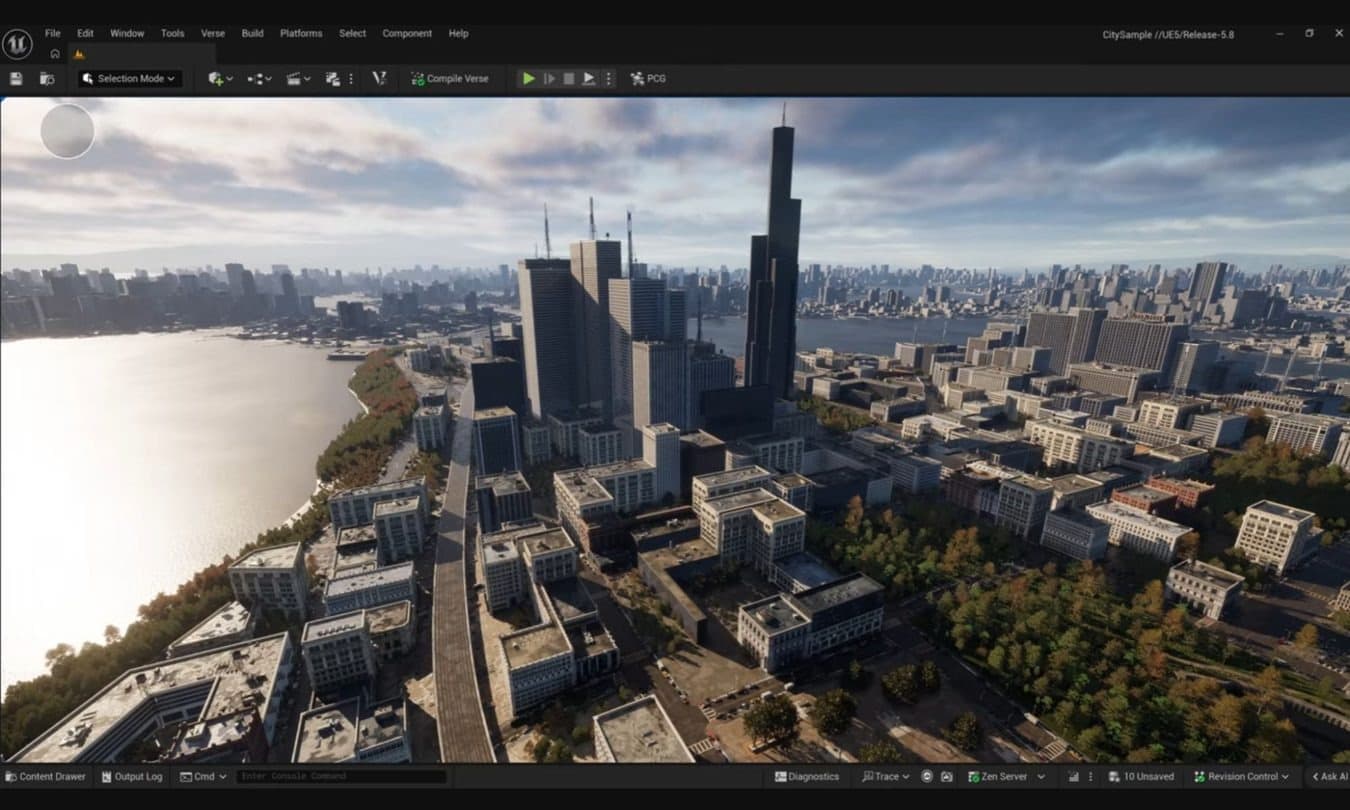This screenshot has height=810, width=1350.
Task: Click the Compile Verse button
Action: coord(449,78)
